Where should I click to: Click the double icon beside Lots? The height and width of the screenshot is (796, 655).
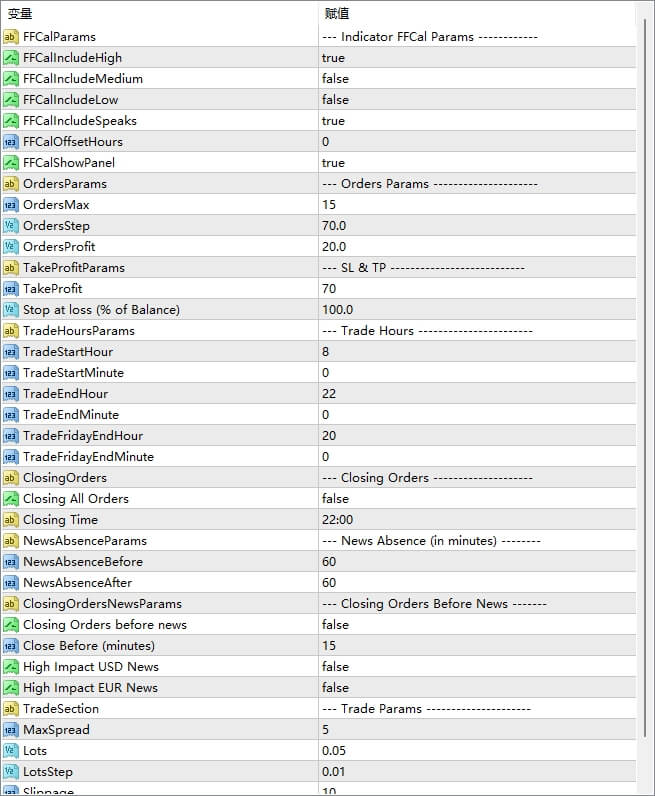(10, 751)
